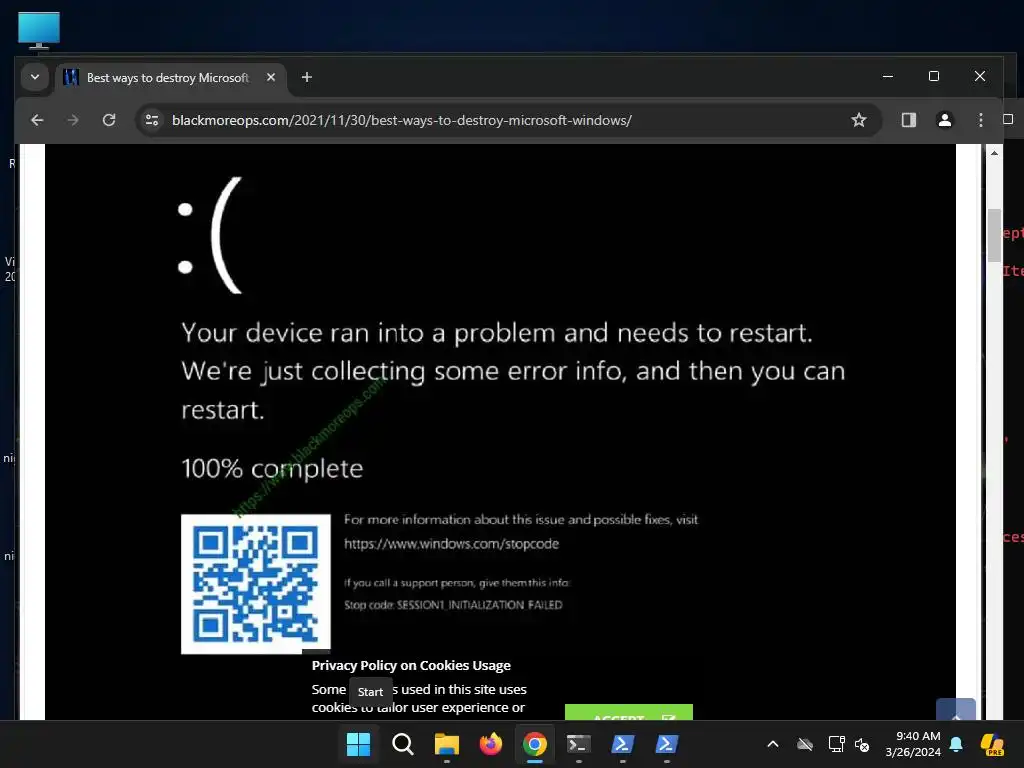The image size is (1024, 768).
Task: Open the Chrome three-dot menu
Action: point(980,120)
